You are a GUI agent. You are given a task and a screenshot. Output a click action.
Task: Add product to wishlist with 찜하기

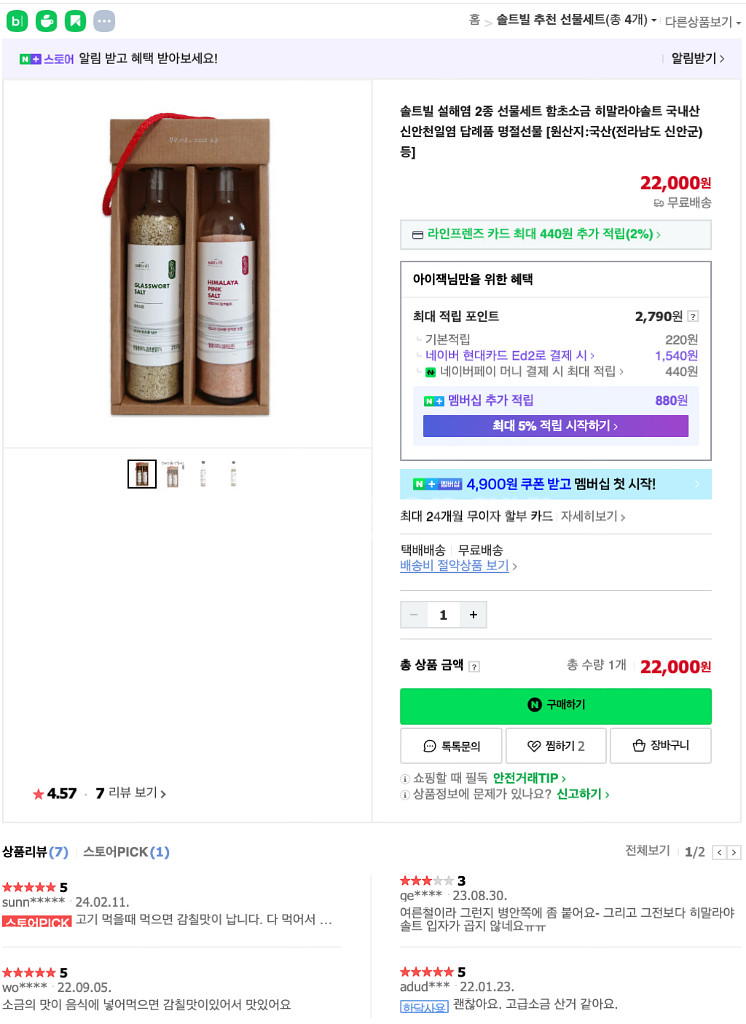tap(556, 746)
